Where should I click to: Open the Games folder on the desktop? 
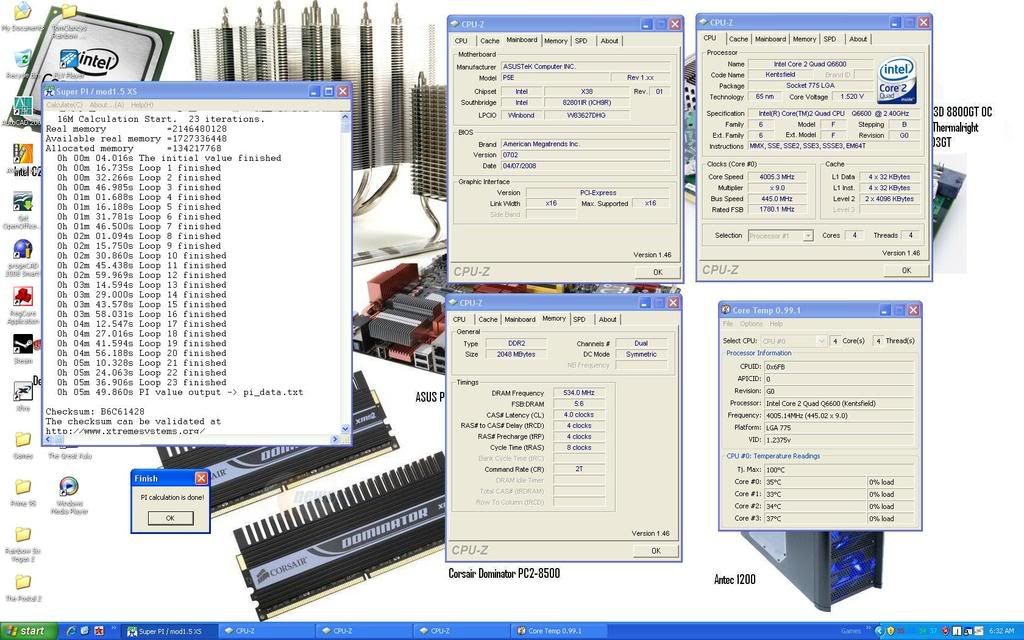pos(22,440)
